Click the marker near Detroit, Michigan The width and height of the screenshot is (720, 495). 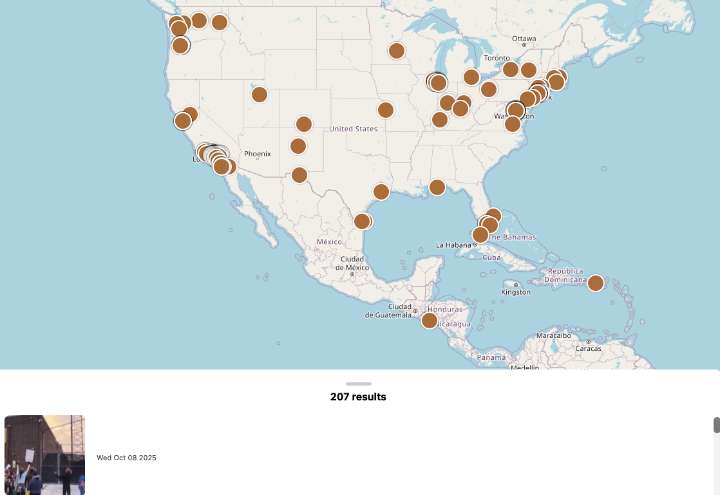(x=471, y=77)
